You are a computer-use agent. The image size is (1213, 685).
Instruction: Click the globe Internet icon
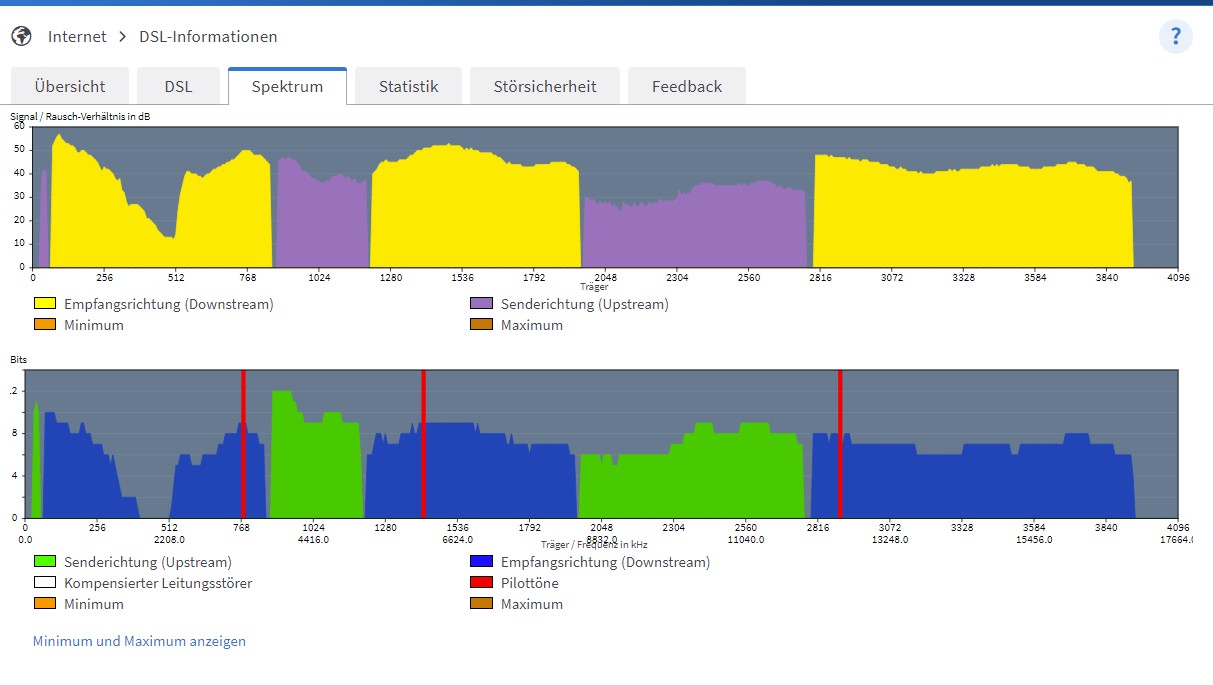click(x=21, y=37)
